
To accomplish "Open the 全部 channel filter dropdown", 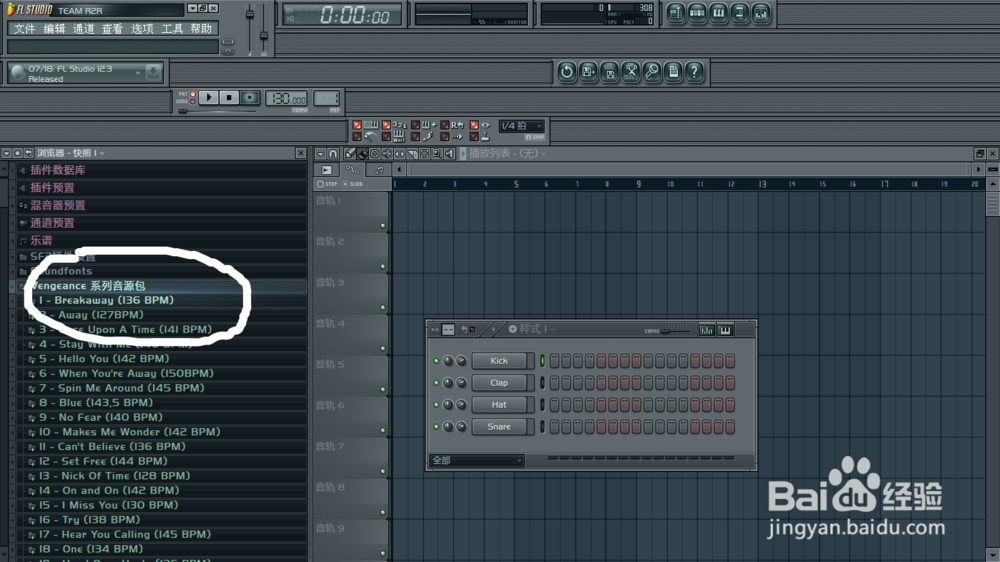I will [x=477, y=460].
